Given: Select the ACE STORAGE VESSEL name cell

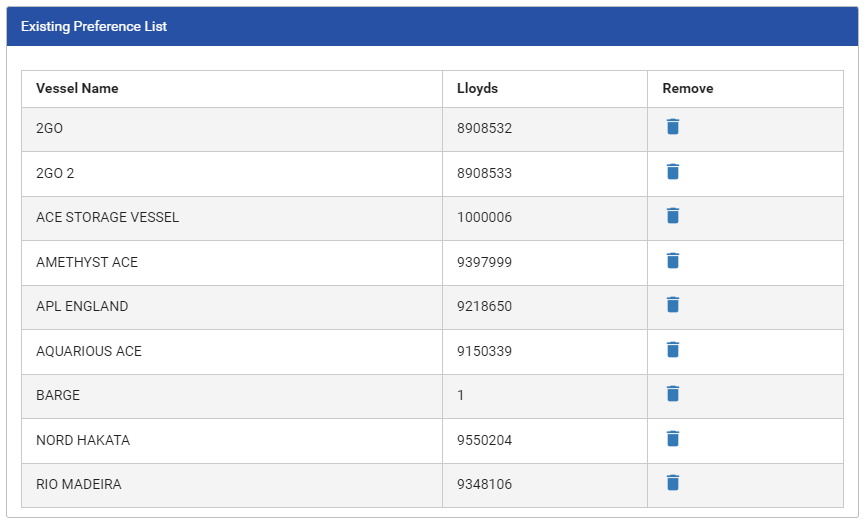Looking at the screenshot, I should pos(108,217).
